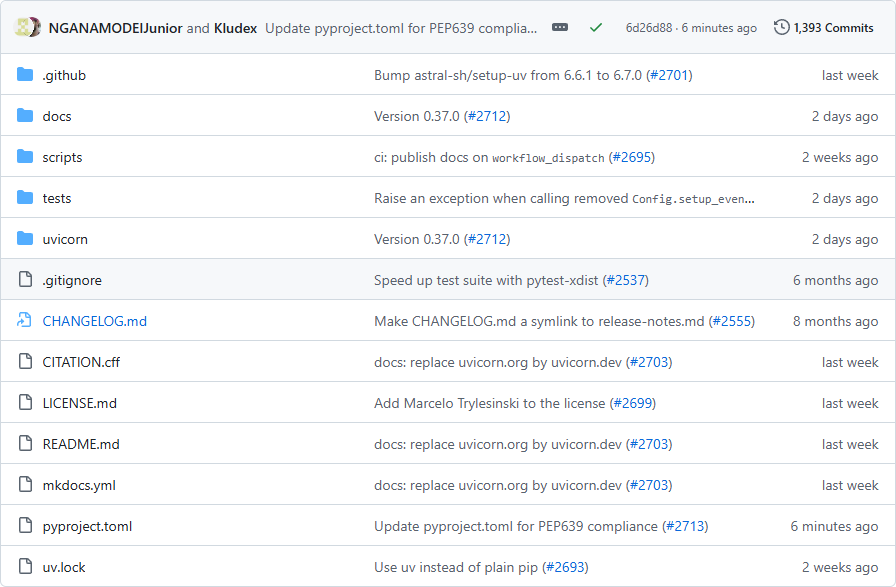896x587 pixels.
Task: Click the CHANGELOG.md symlink file icon
Action: pos(25,321)
